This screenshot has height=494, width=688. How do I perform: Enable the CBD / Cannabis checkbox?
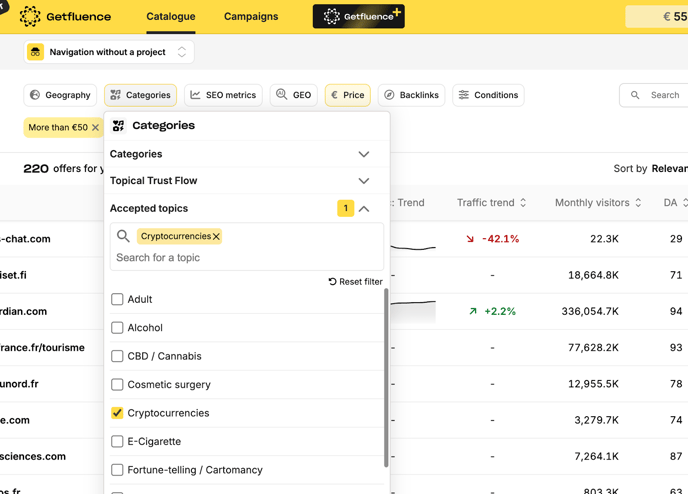pos(117,356)
